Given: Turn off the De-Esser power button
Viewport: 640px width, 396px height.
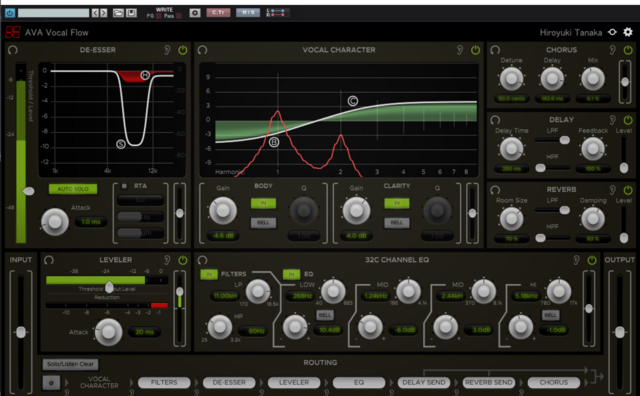Looking at the screenshot, I should coord(183,50).
